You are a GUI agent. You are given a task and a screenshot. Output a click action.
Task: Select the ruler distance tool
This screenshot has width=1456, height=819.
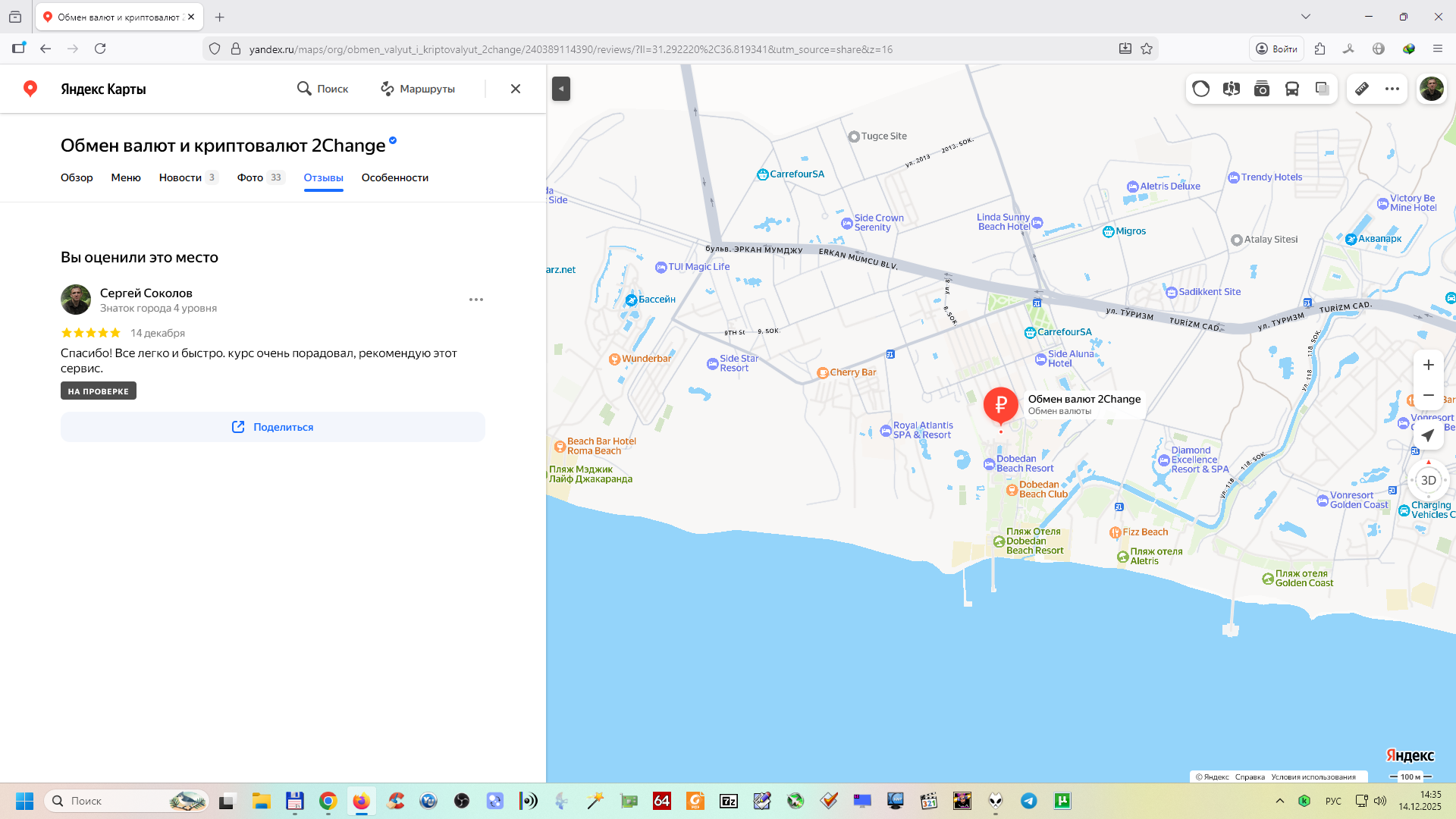1362,89
